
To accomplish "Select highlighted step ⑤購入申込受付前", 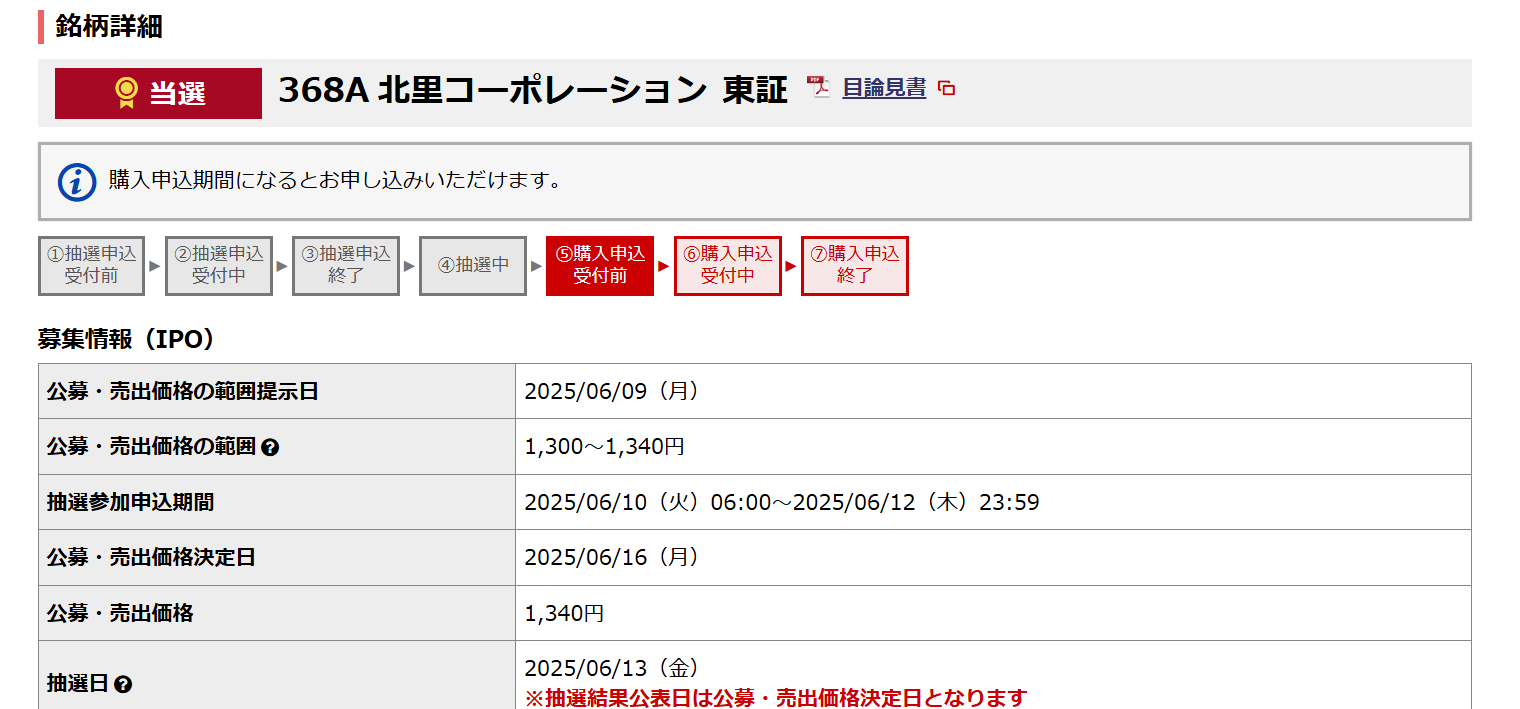I will pyautogui.click(x=600, y=266).
